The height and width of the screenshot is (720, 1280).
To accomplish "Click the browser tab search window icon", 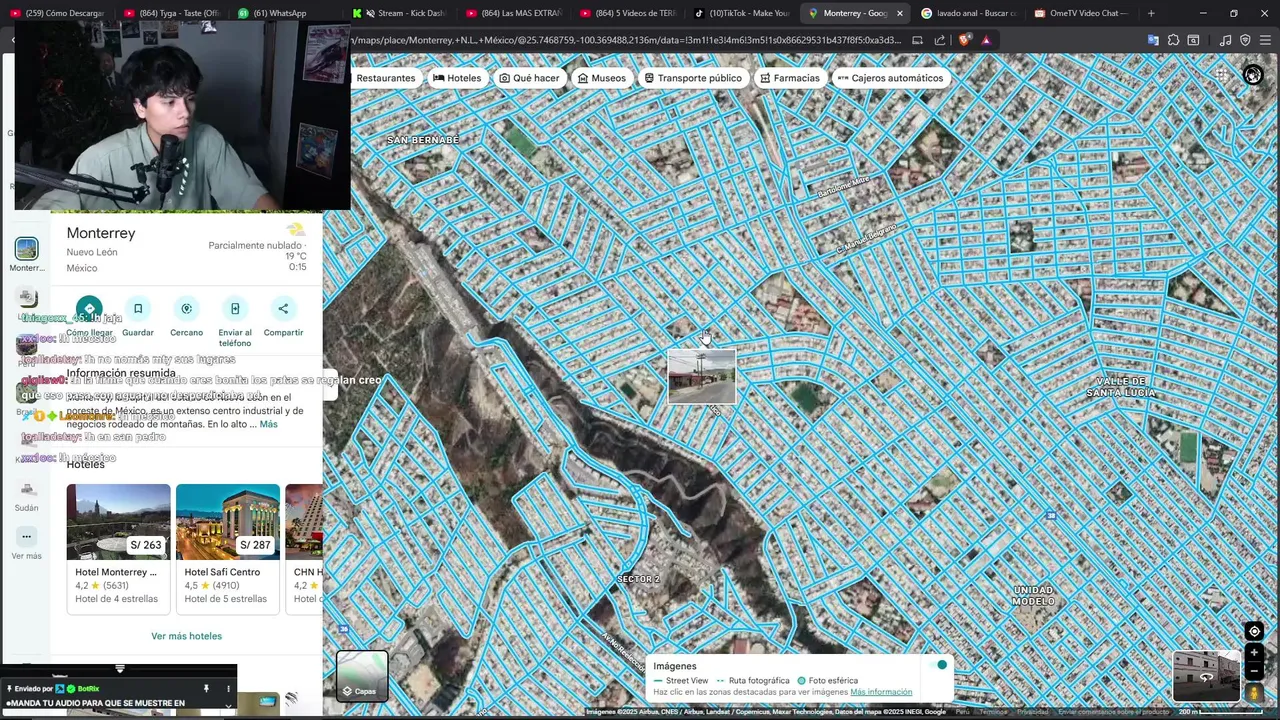I will [1193, 40].
